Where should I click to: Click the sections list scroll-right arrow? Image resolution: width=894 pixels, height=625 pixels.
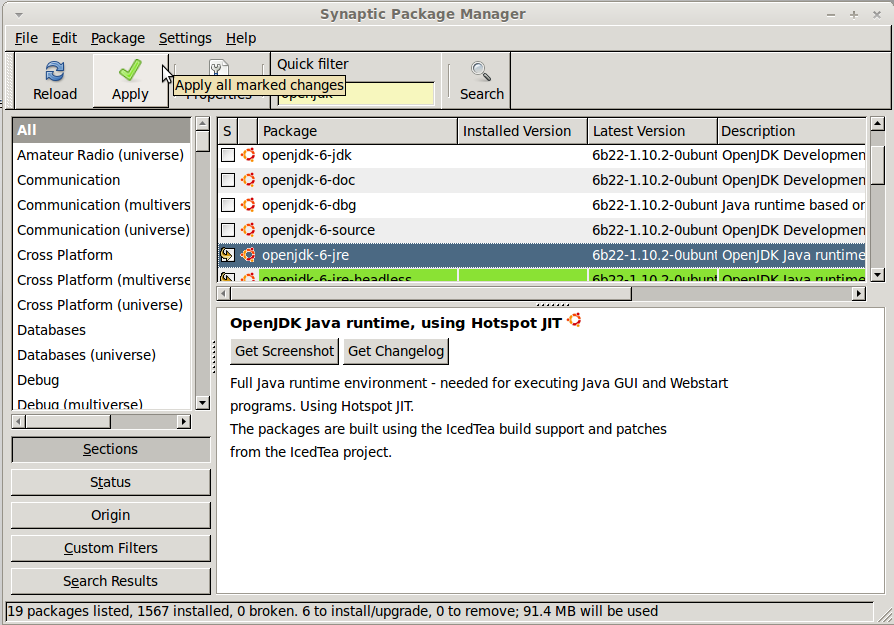[184, 421]
